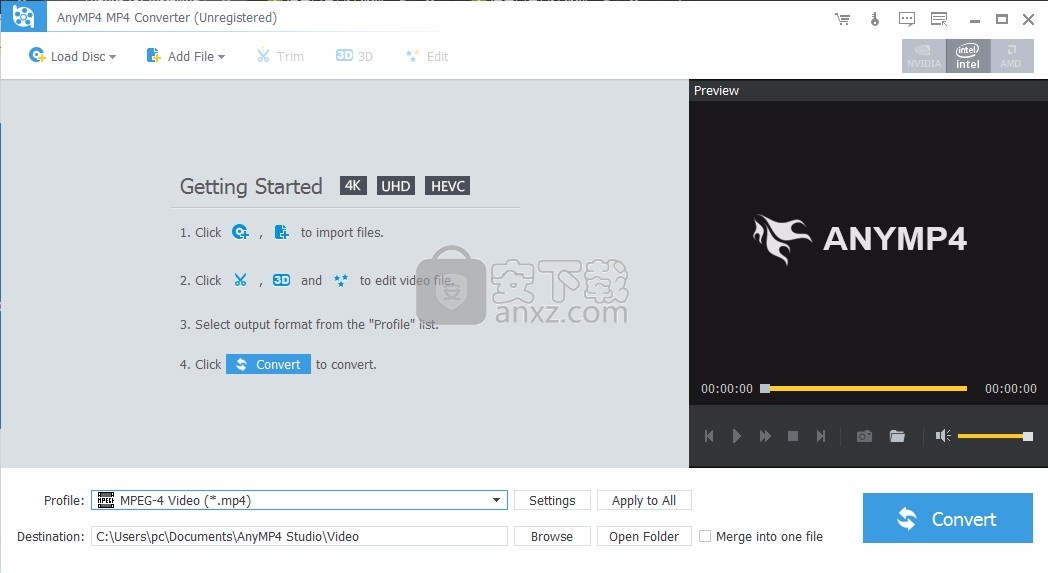
Task: Mute the preview speaker
Action: pyautogui.click(x=943, y=436)
